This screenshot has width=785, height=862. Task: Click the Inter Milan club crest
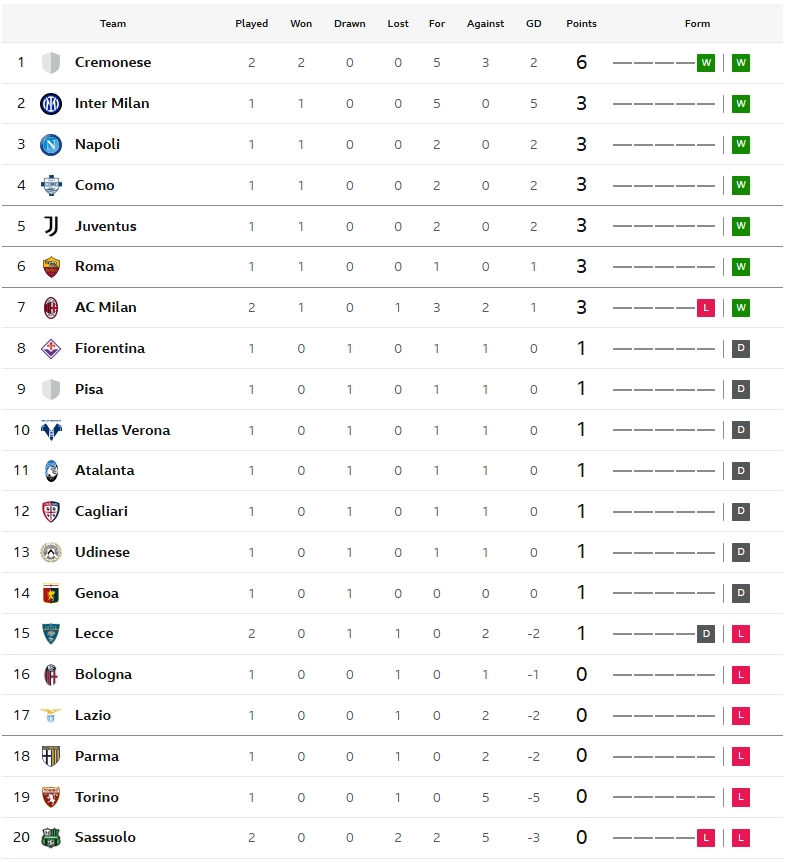(51, 103)
